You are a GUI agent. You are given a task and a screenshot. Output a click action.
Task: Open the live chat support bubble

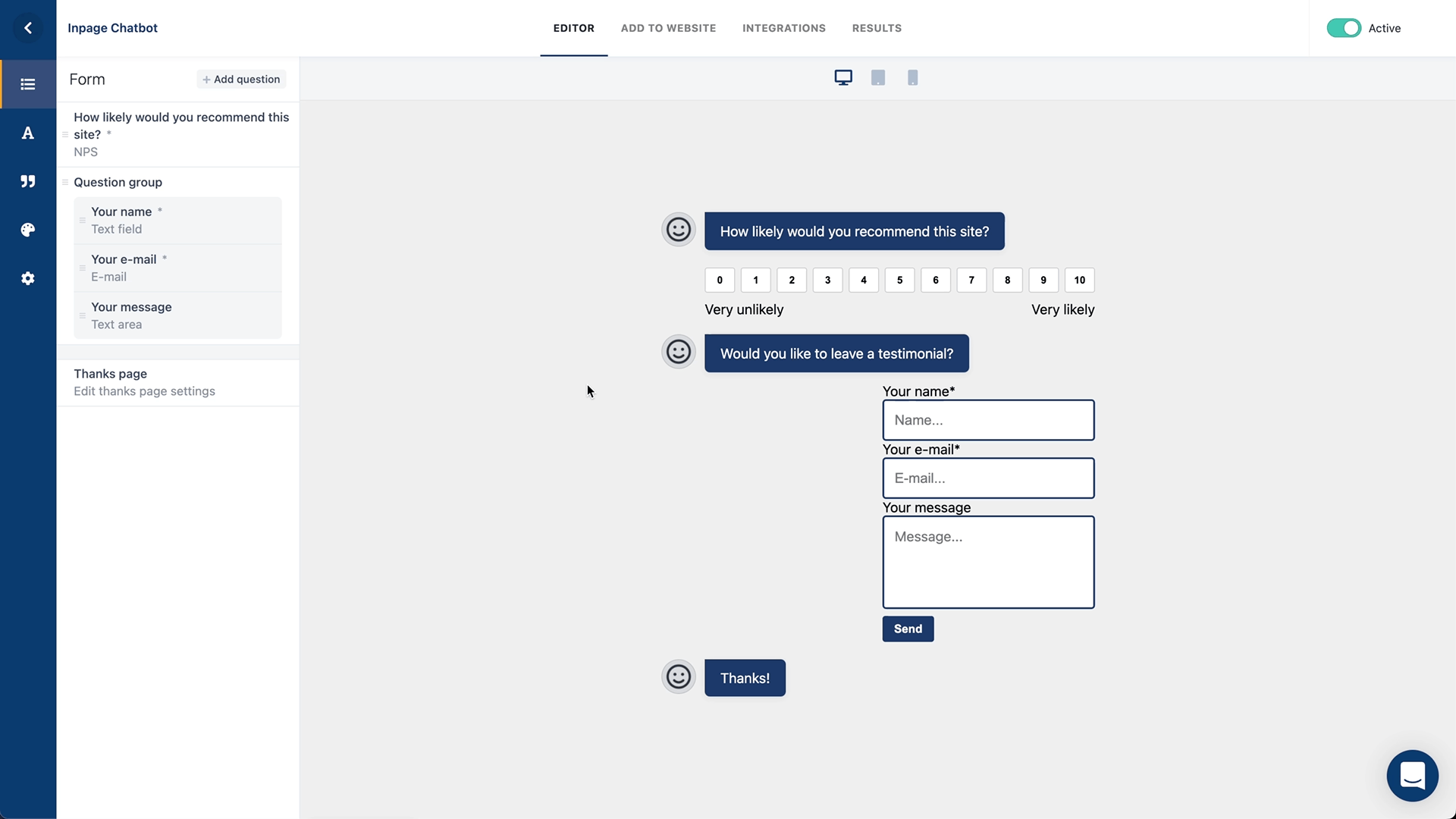coord(1412,776)
